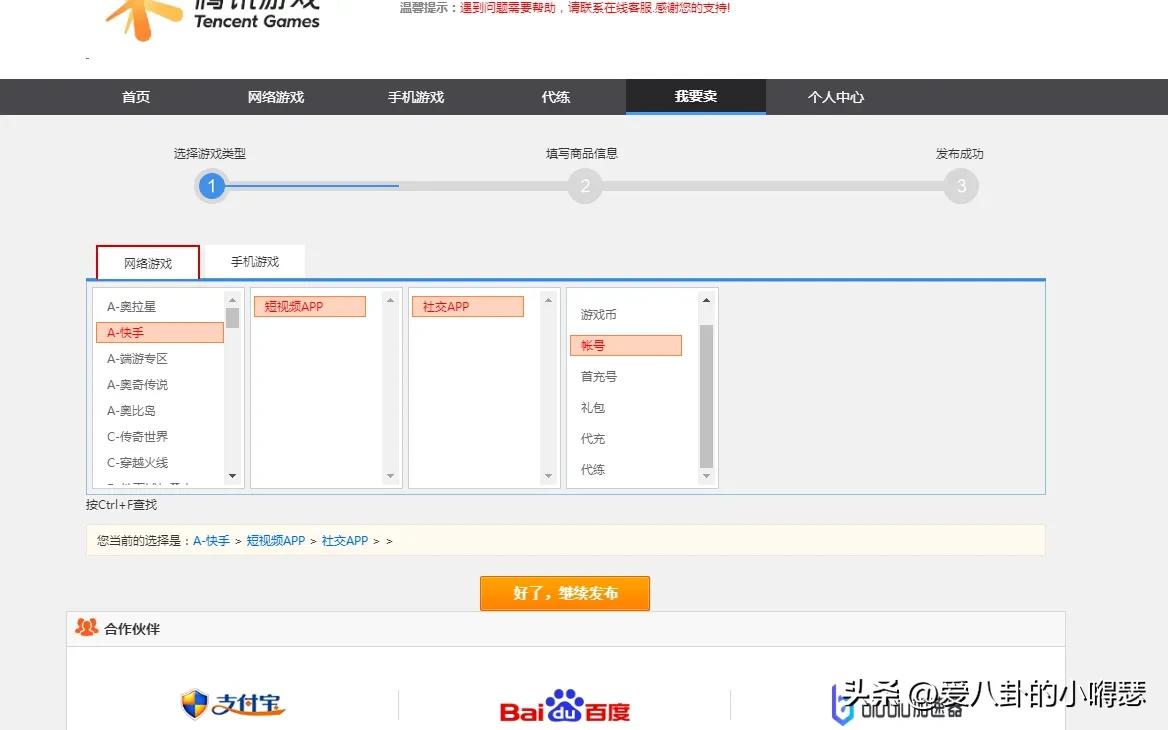Screen dimensions: 1168x730
Task: Open the 首页 menu item
Action: (x=135, y=97)
